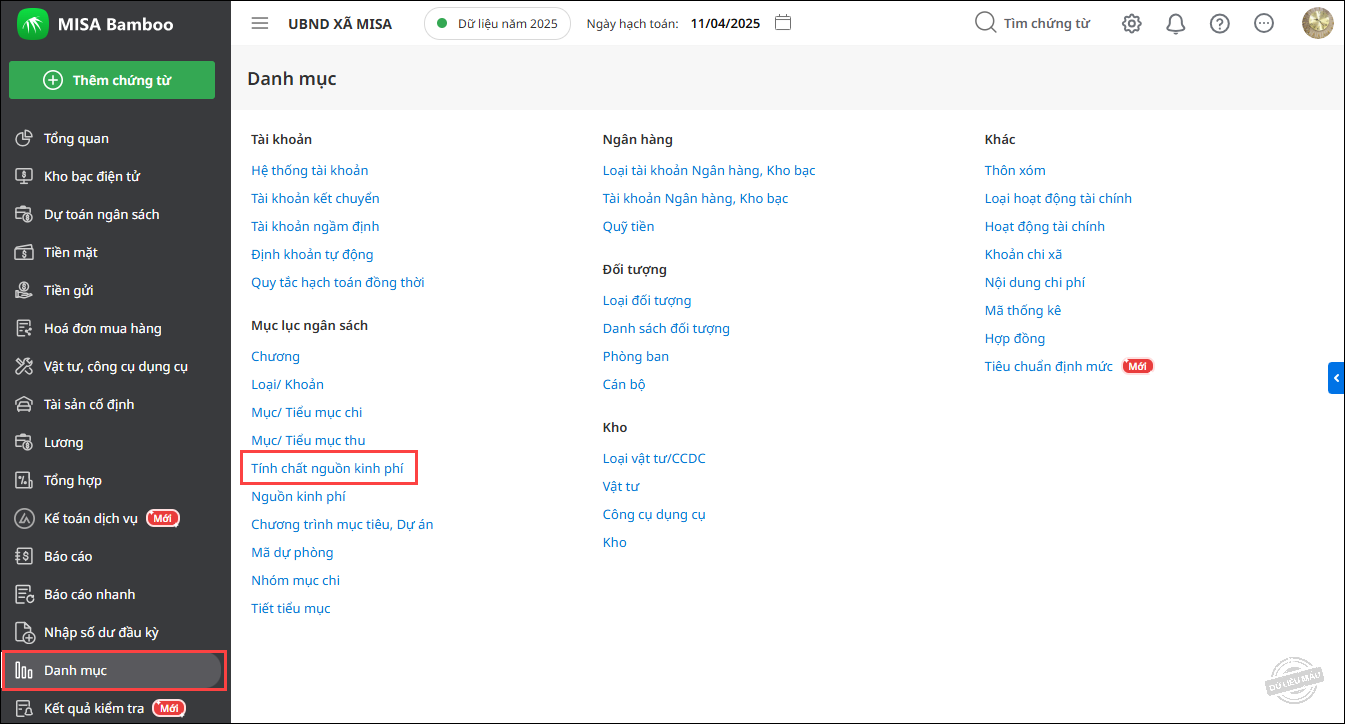Open Loại tài khoản Ngân hàng, Kho bạc
This screenshot has width=1345, height=724.
(709, 170)
